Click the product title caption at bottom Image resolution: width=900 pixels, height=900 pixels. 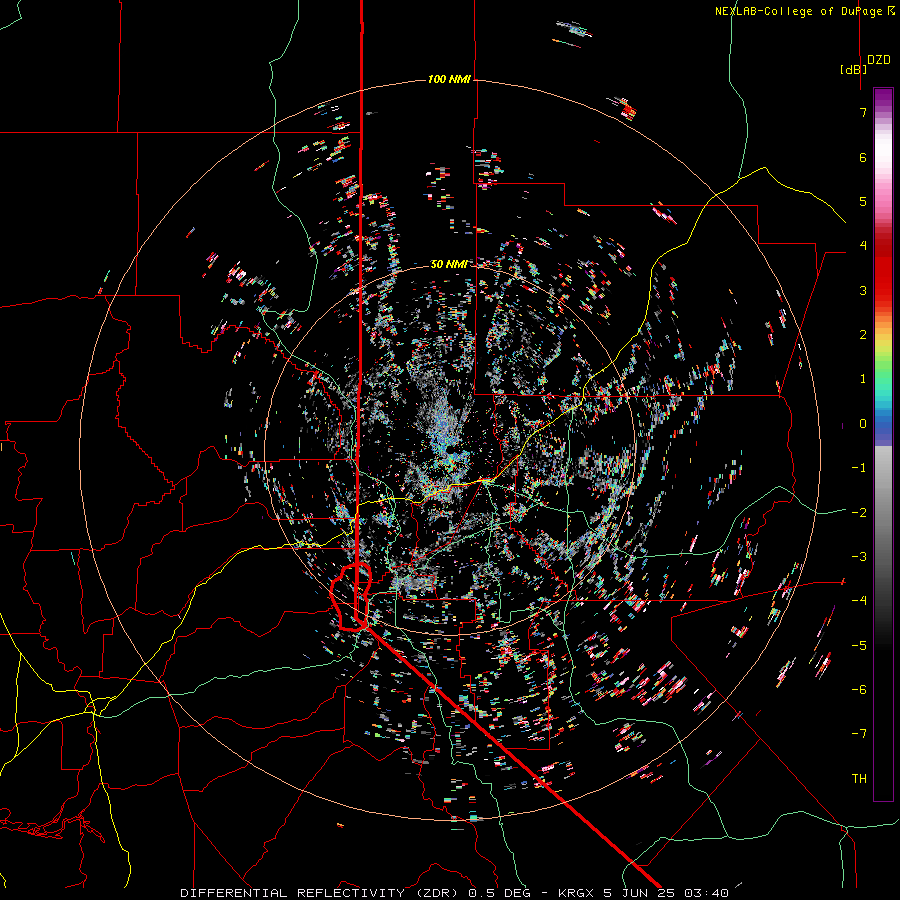point(455,893)
